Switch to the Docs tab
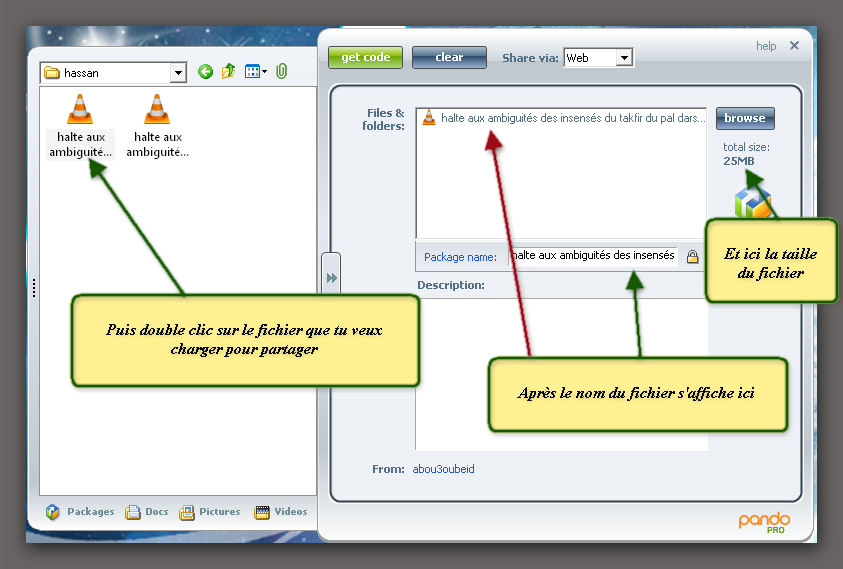The height and width of the screenshot is (569, 843). (x=147, y=512)
